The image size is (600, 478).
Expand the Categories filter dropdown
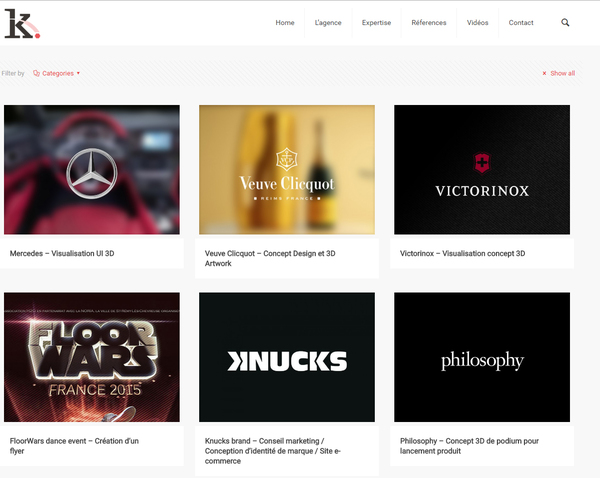57,73
